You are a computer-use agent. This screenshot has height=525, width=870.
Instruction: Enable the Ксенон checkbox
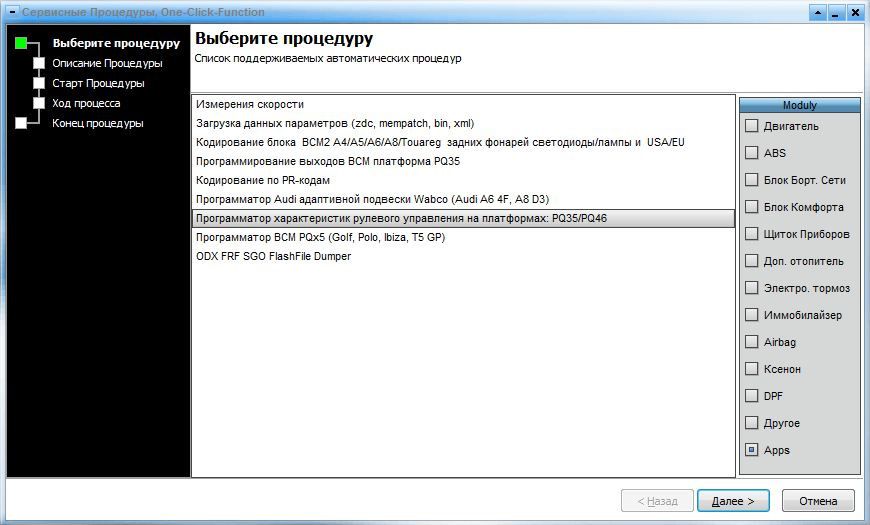751,368
